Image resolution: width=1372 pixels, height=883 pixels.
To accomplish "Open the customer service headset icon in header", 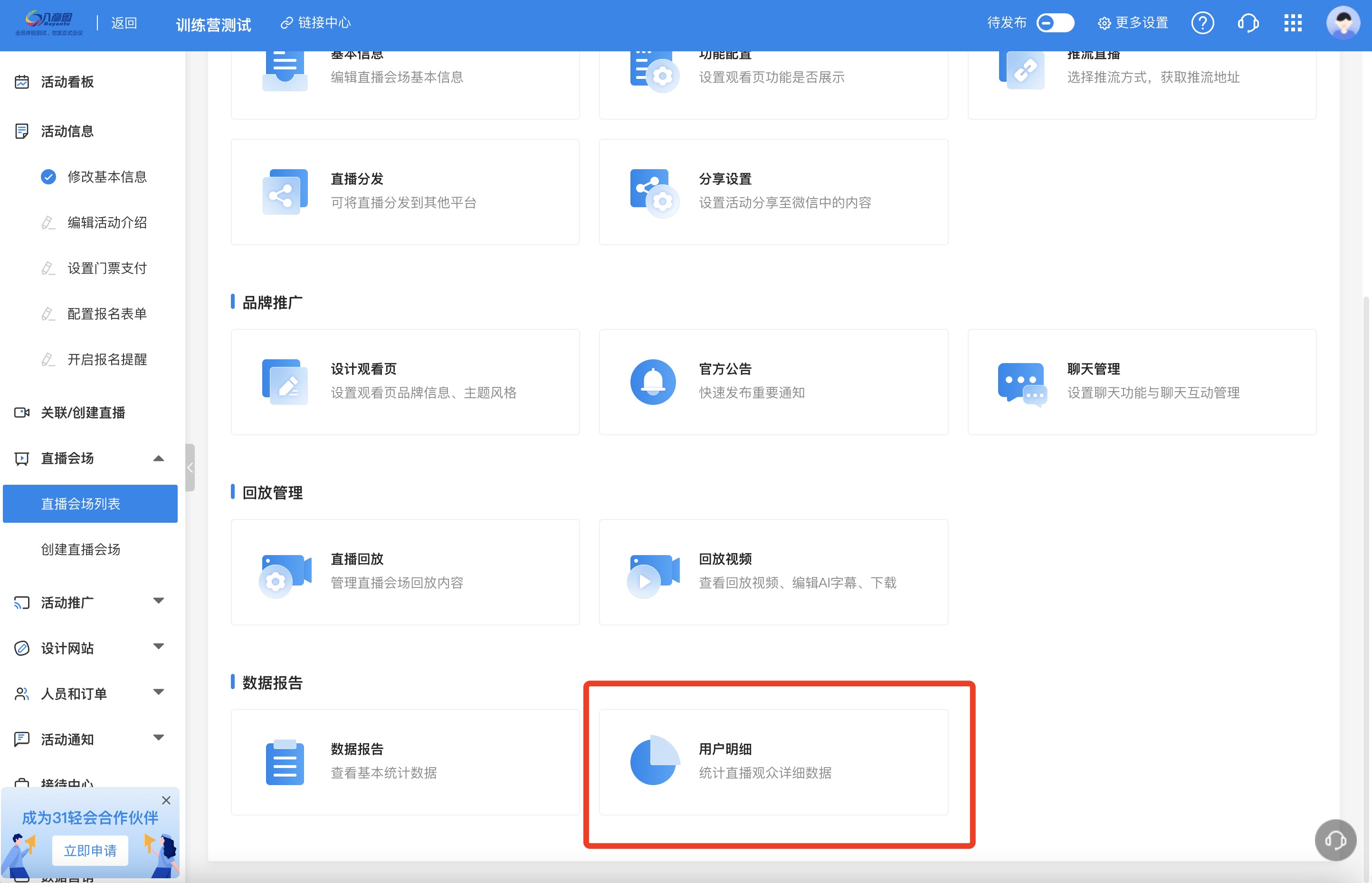I will (1248, 23).
